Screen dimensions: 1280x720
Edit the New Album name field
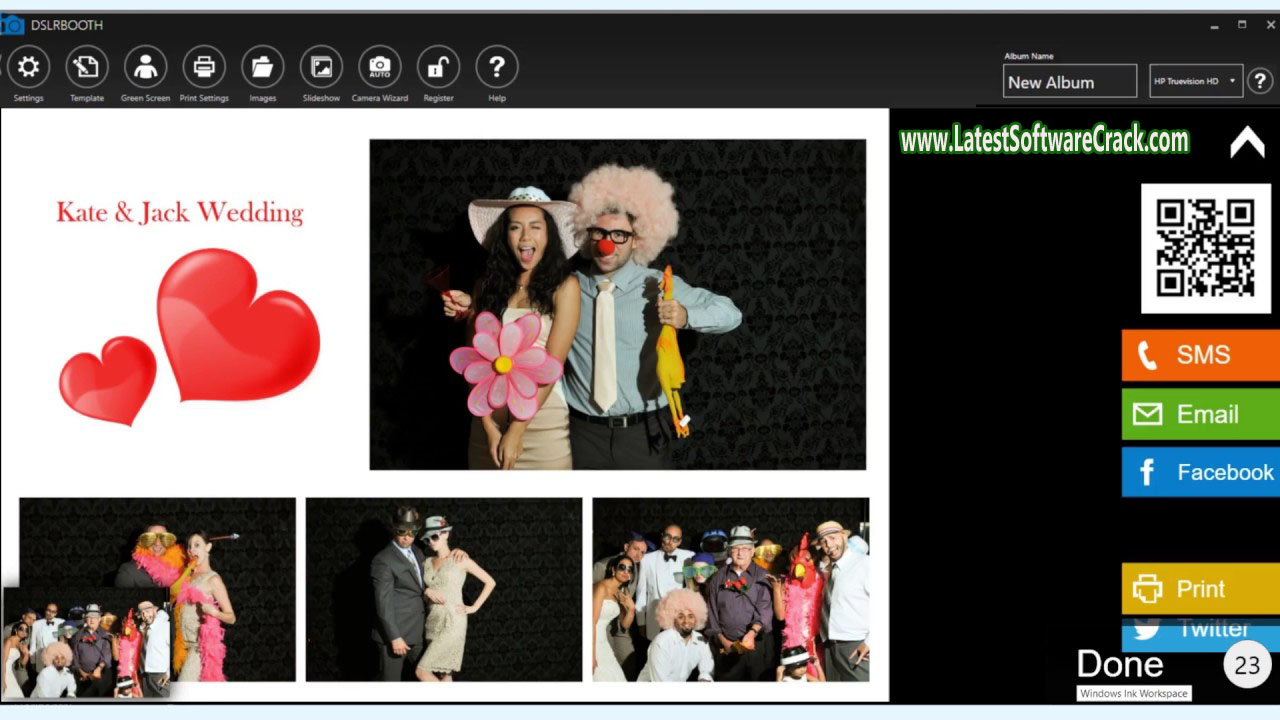pos(1069,81)
